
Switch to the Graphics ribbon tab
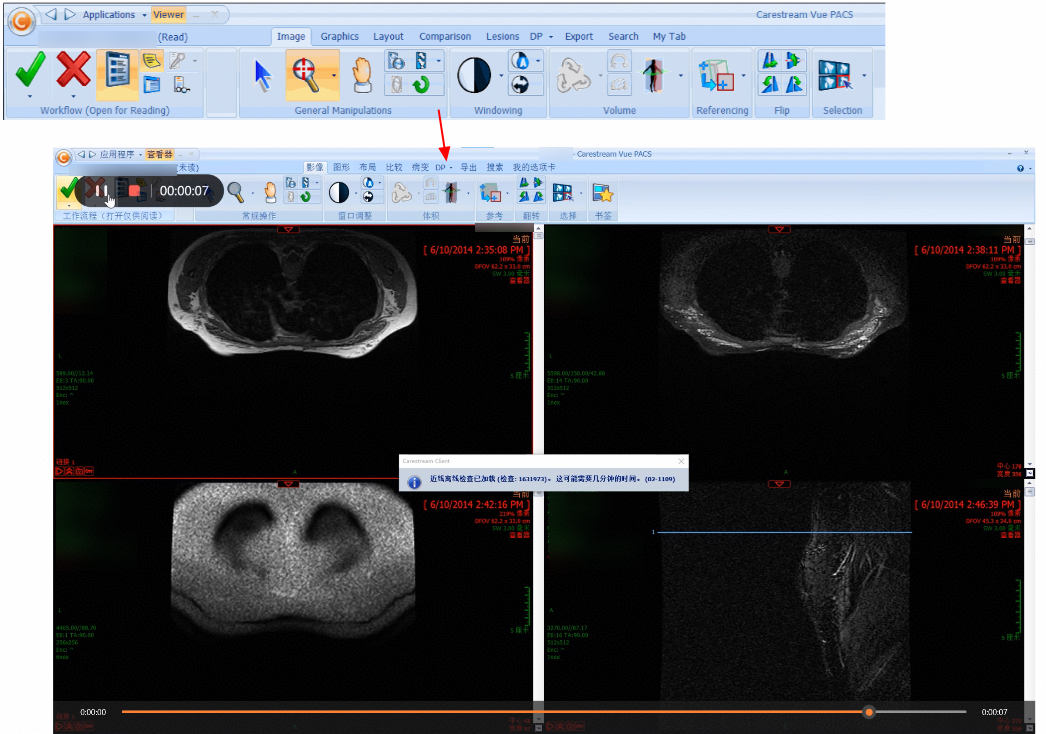[340, 37]
